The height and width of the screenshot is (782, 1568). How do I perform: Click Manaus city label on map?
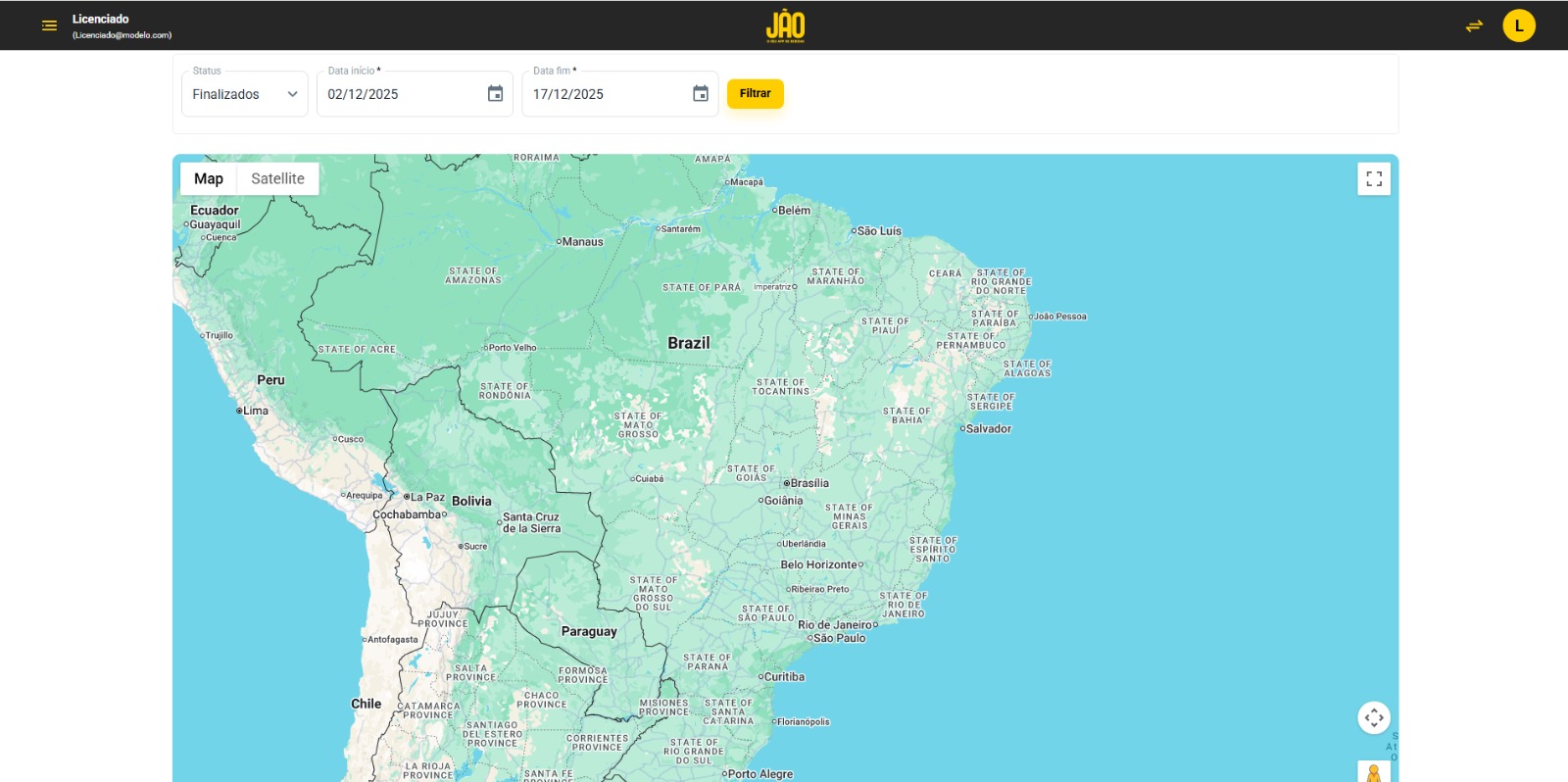pos(583,242)
